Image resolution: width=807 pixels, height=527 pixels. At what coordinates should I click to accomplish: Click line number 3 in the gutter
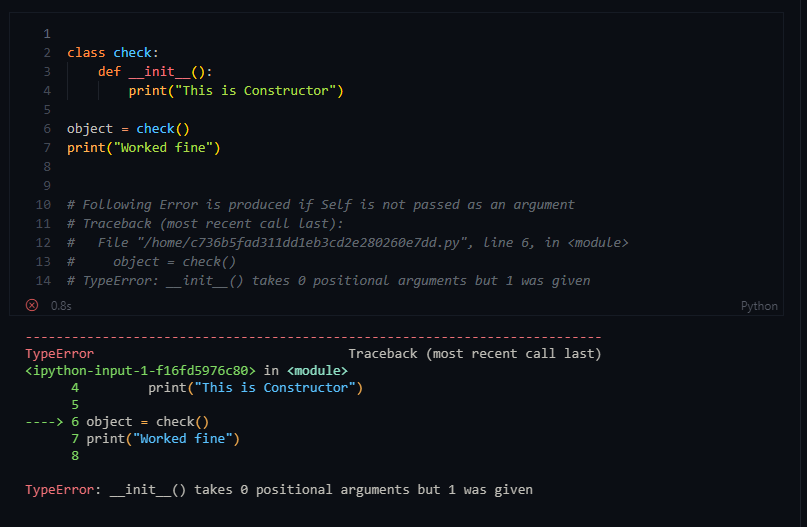[47, 72]
